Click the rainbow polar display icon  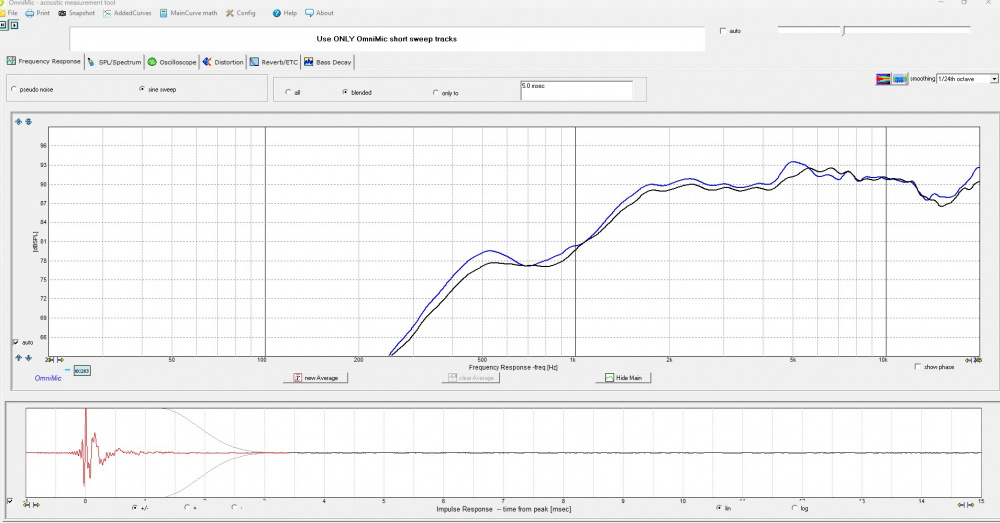tap(883, 78)
